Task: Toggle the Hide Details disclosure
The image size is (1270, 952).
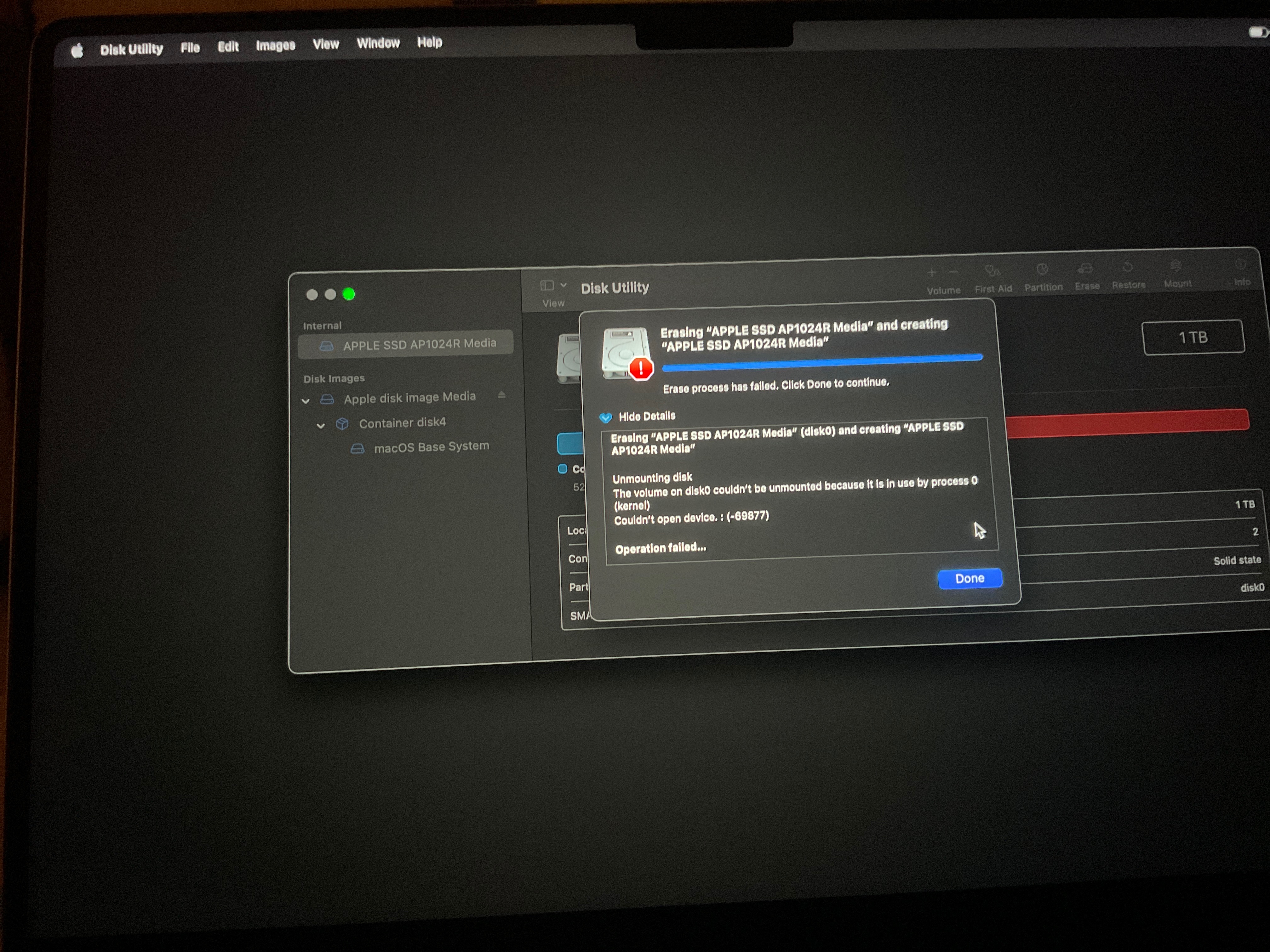Action: click(606, 417)
